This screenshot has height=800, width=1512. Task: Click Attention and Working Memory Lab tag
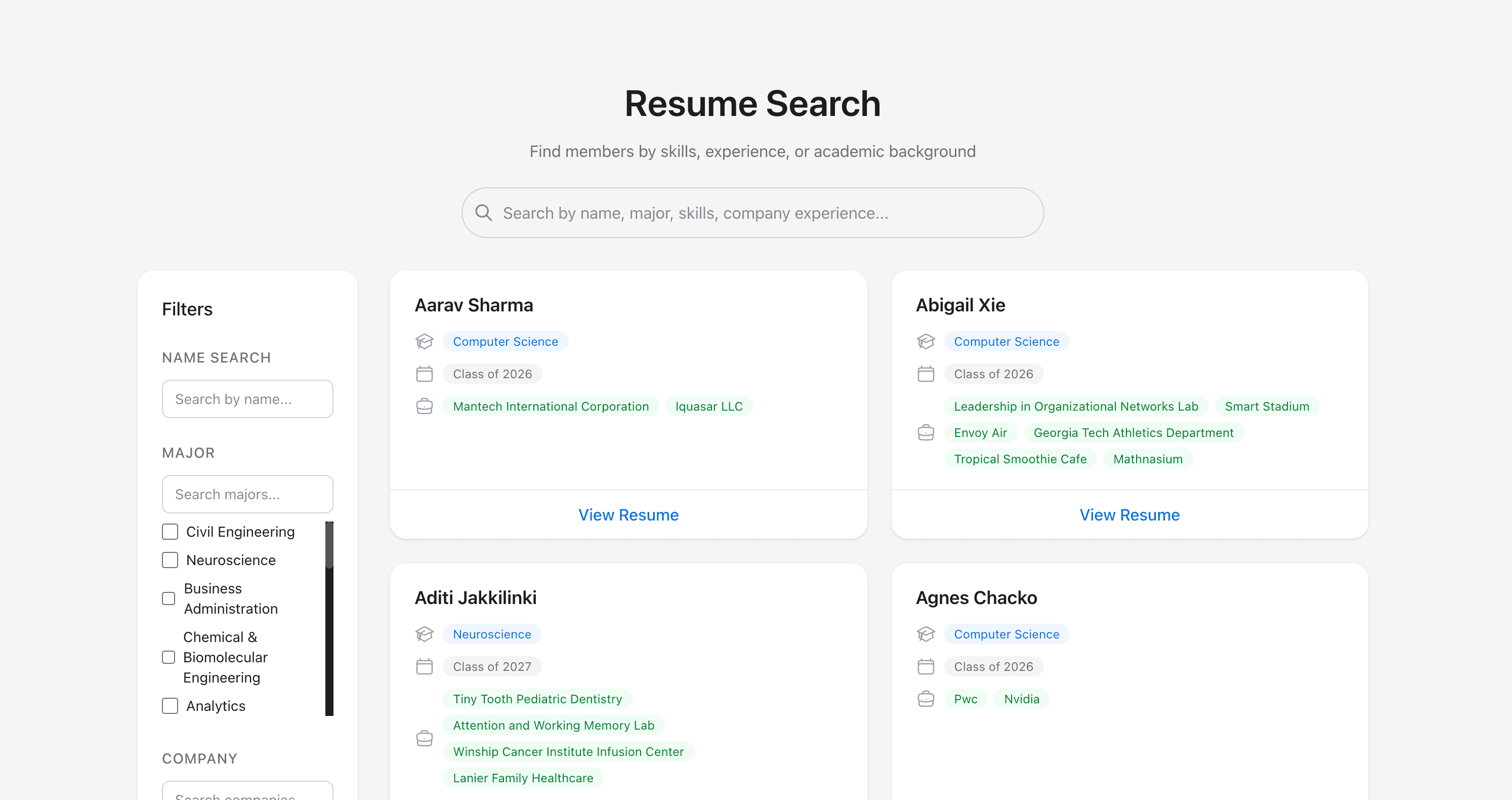[554, 726]
